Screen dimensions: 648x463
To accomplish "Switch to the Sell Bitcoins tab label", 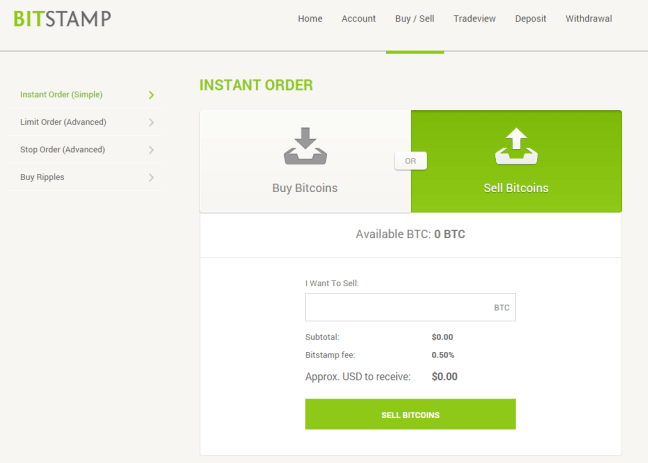I will (516, 188).
